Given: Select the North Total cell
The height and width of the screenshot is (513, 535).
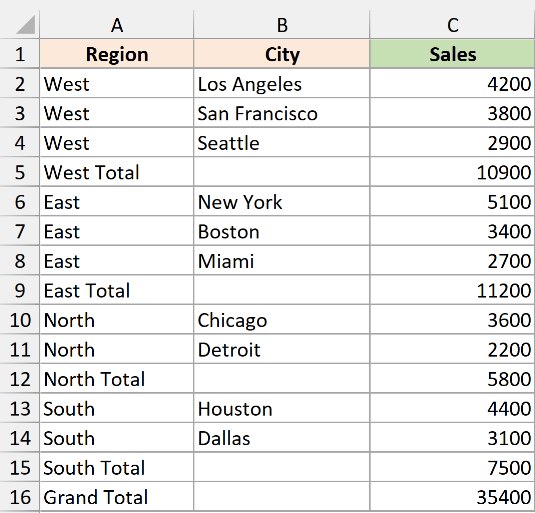Looking at the screenshot, I should [117, 379].
